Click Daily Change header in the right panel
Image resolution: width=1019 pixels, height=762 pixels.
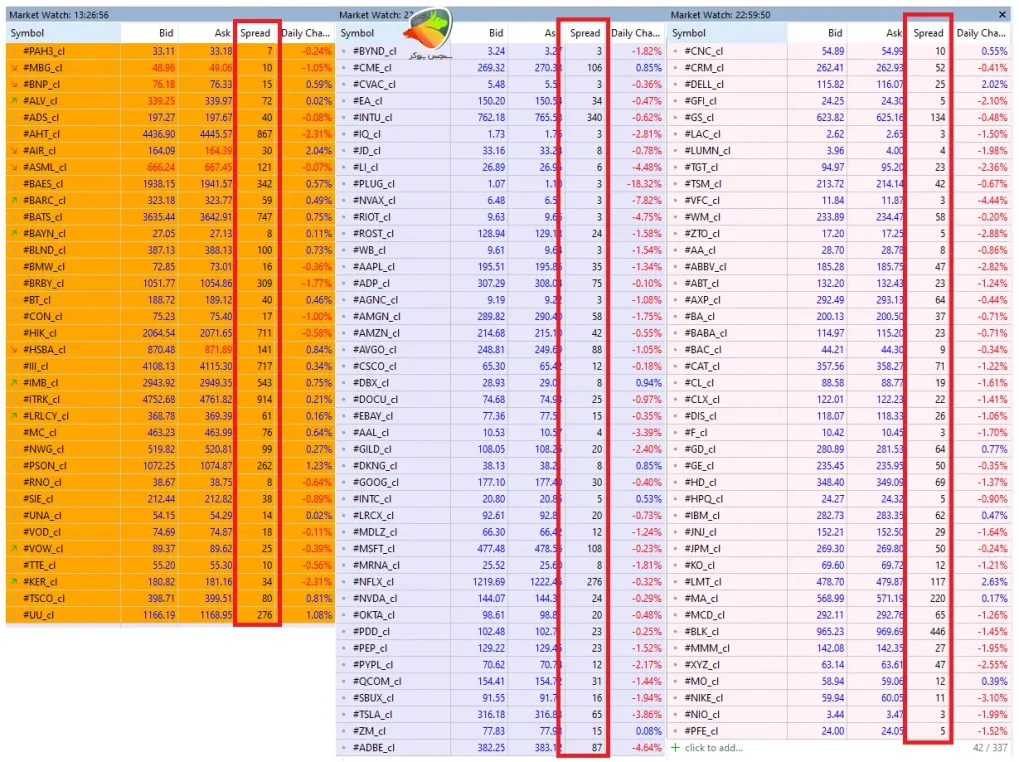981,33
